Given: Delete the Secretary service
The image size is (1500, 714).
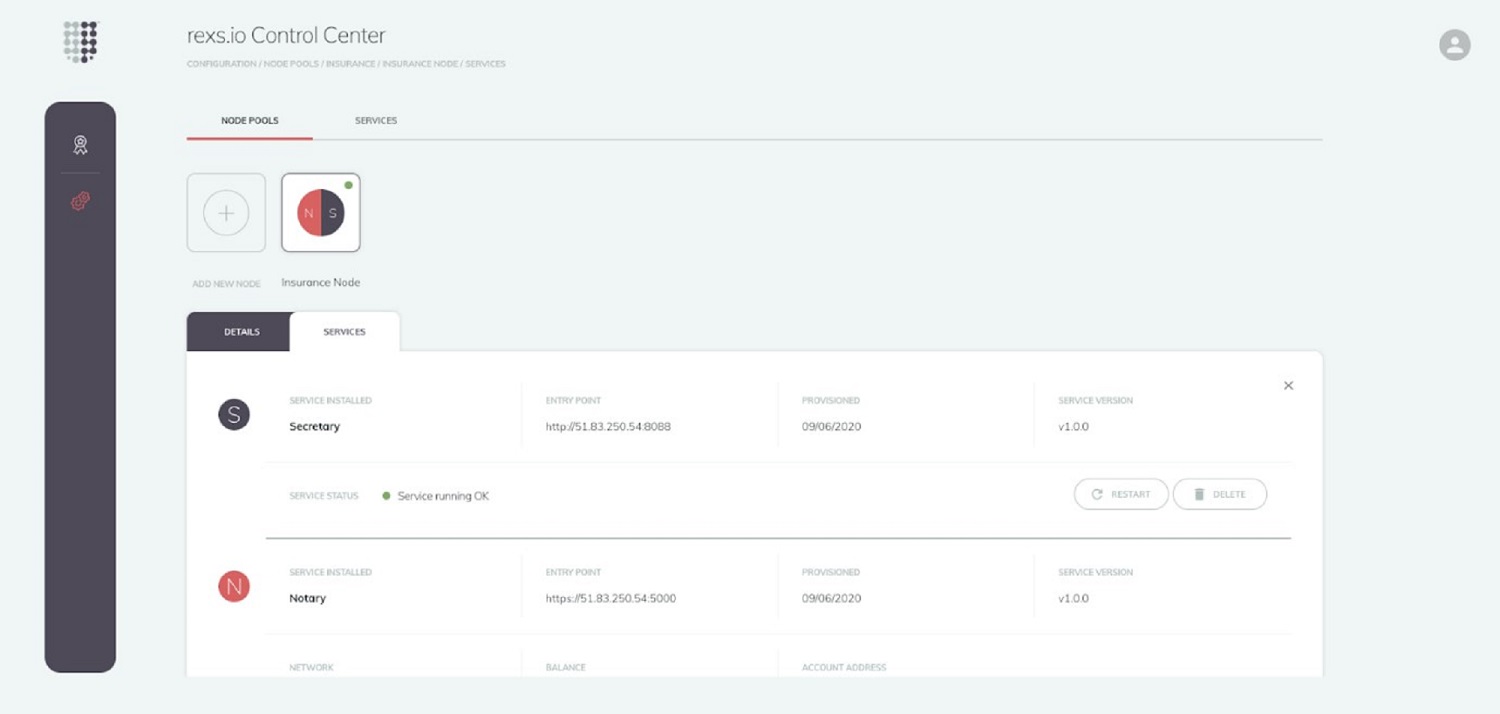Looking at the screenshot, I should coord(1219,494).
